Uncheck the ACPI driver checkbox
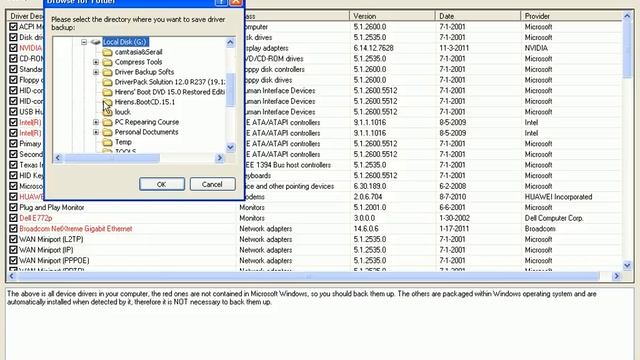The width and height of the screenshot is (640, 360). pos(13,27)
